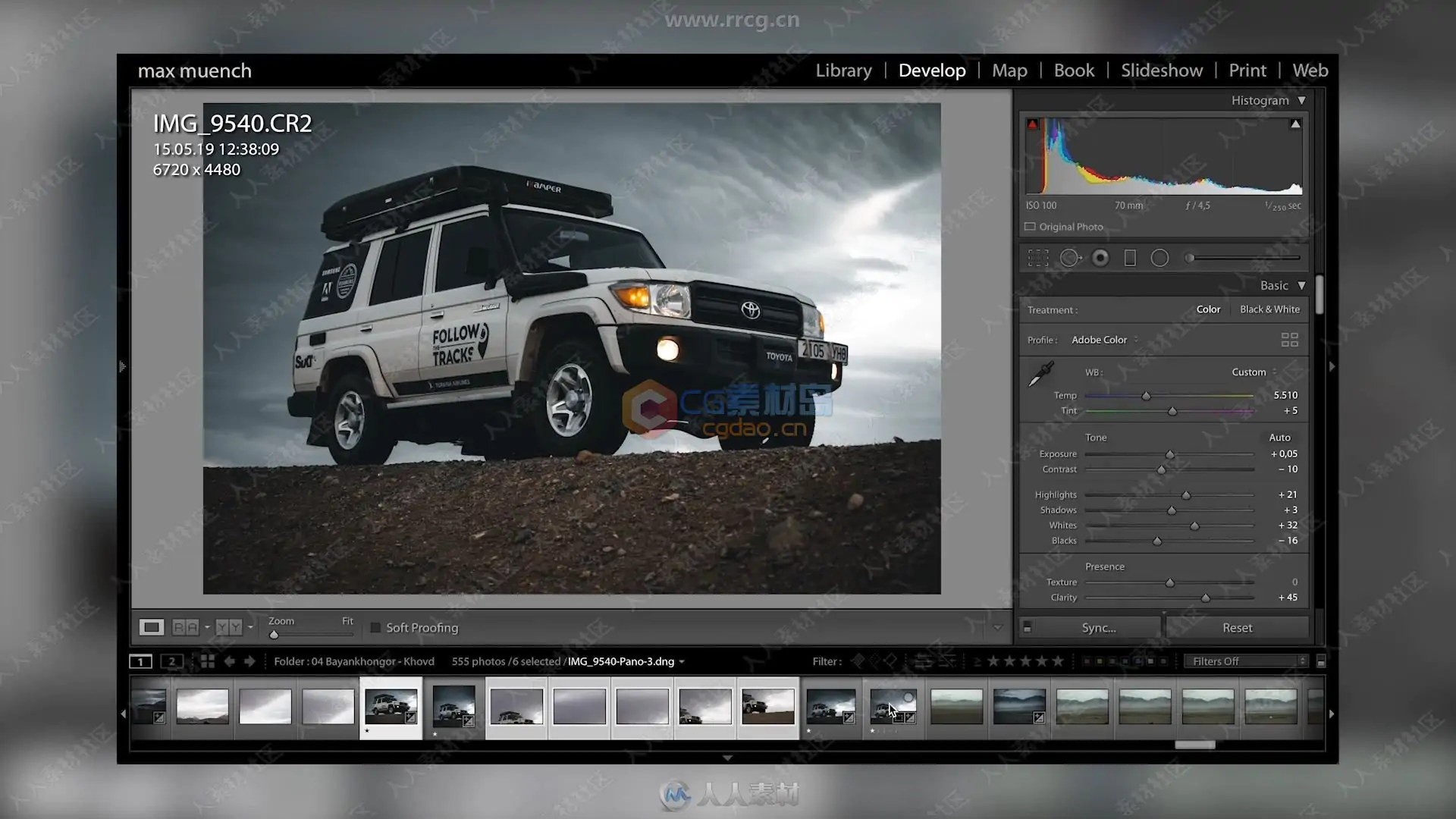Click the Zoom slider handle
1456x819 pixels.
point(274,635)
